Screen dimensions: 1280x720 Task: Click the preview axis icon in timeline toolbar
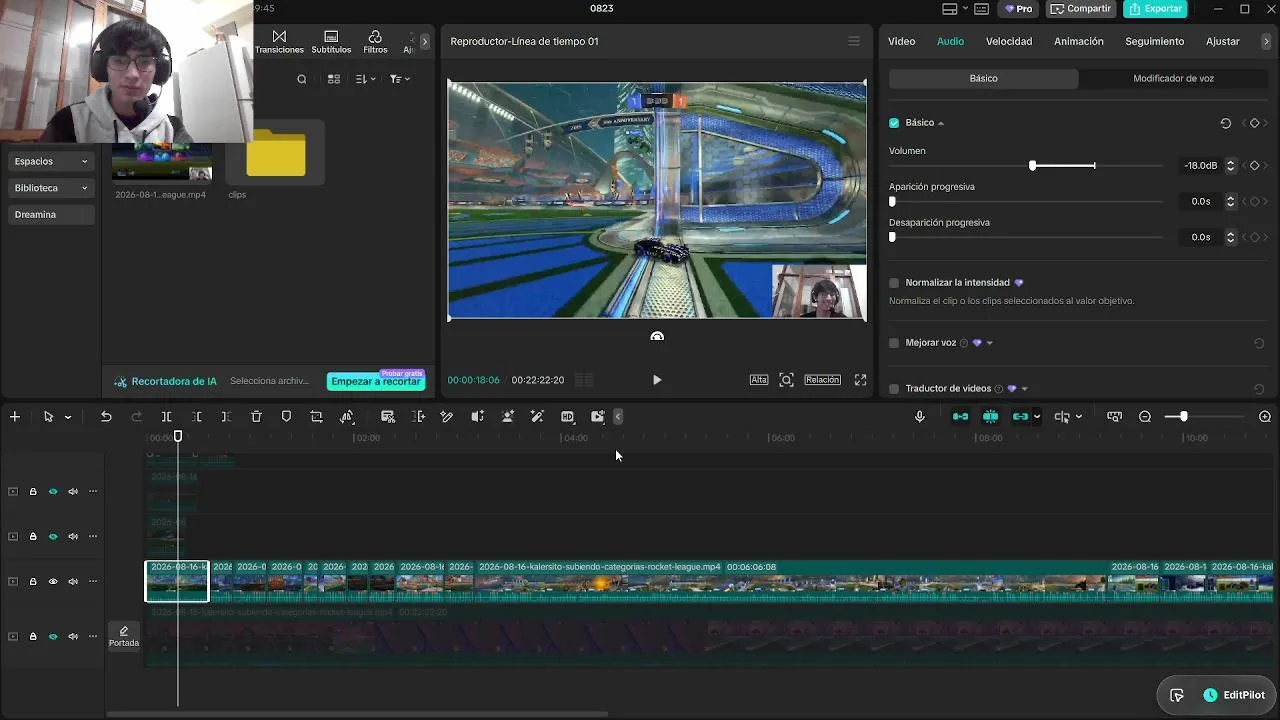tap(1062, 417)
